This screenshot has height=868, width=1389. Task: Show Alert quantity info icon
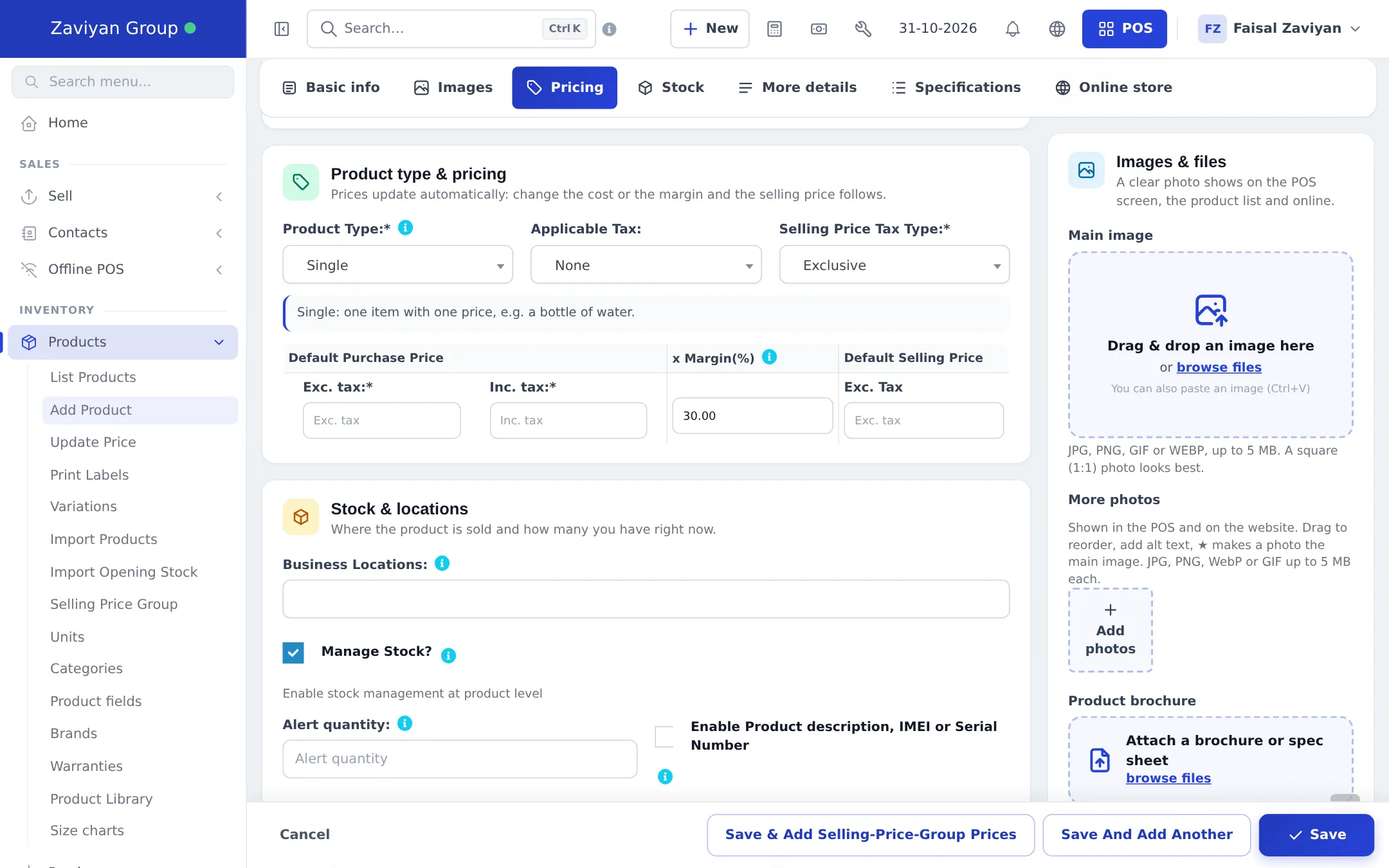pos(404,723)
